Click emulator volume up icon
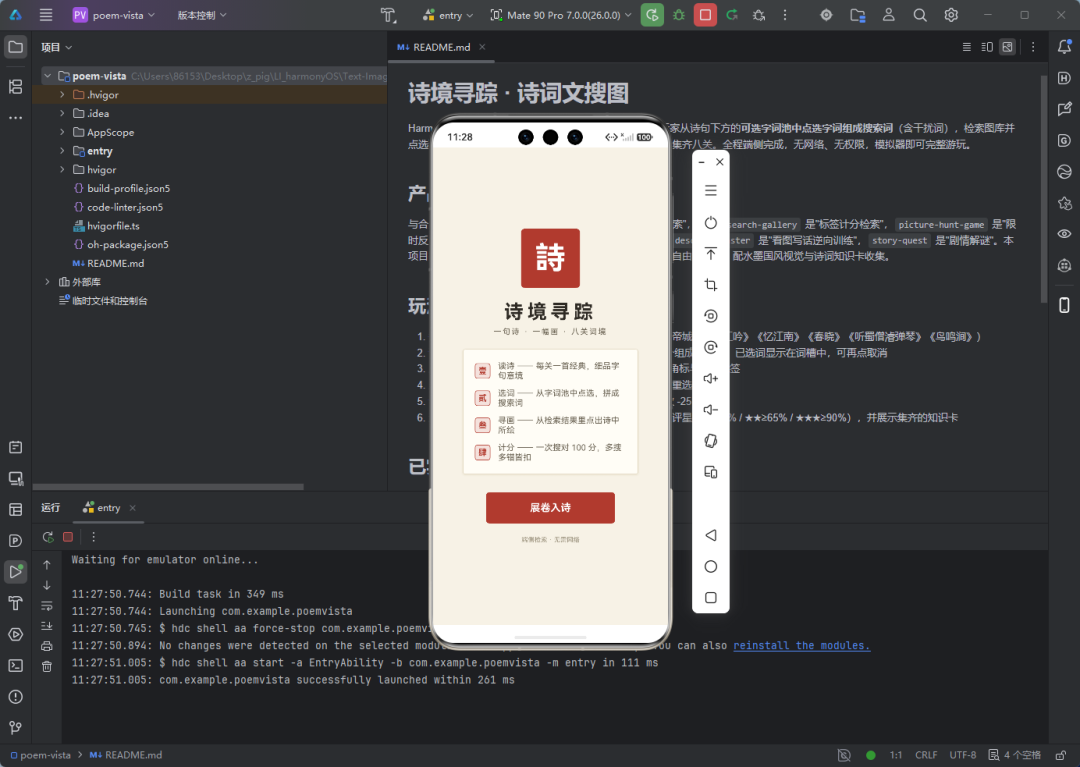This screenshot has height=767, width=1080. [711, 378]
